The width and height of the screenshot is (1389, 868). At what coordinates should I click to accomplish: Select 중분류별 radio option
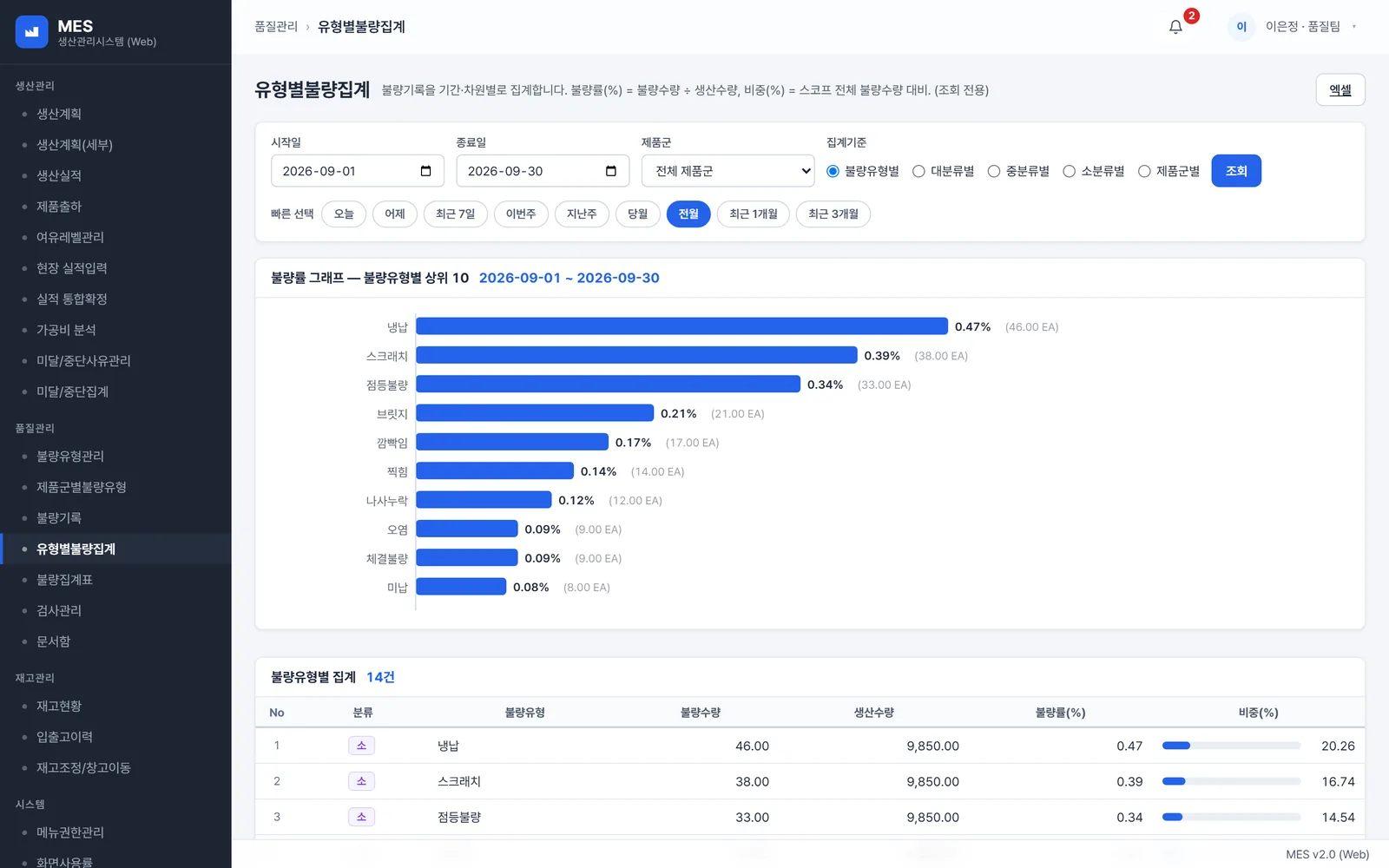tap(994, 171)
